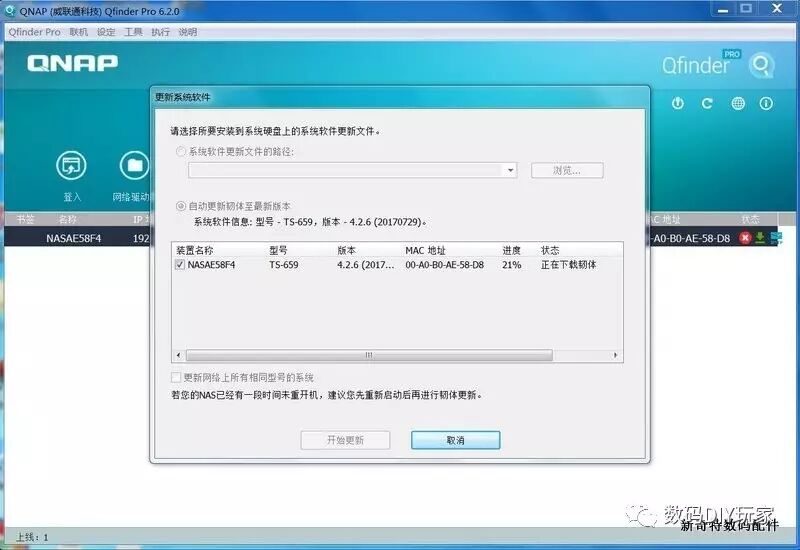Viewport: 800px width, 550px height.
Task: Click the 状态 column header in dialog
Action: (550, 251)
